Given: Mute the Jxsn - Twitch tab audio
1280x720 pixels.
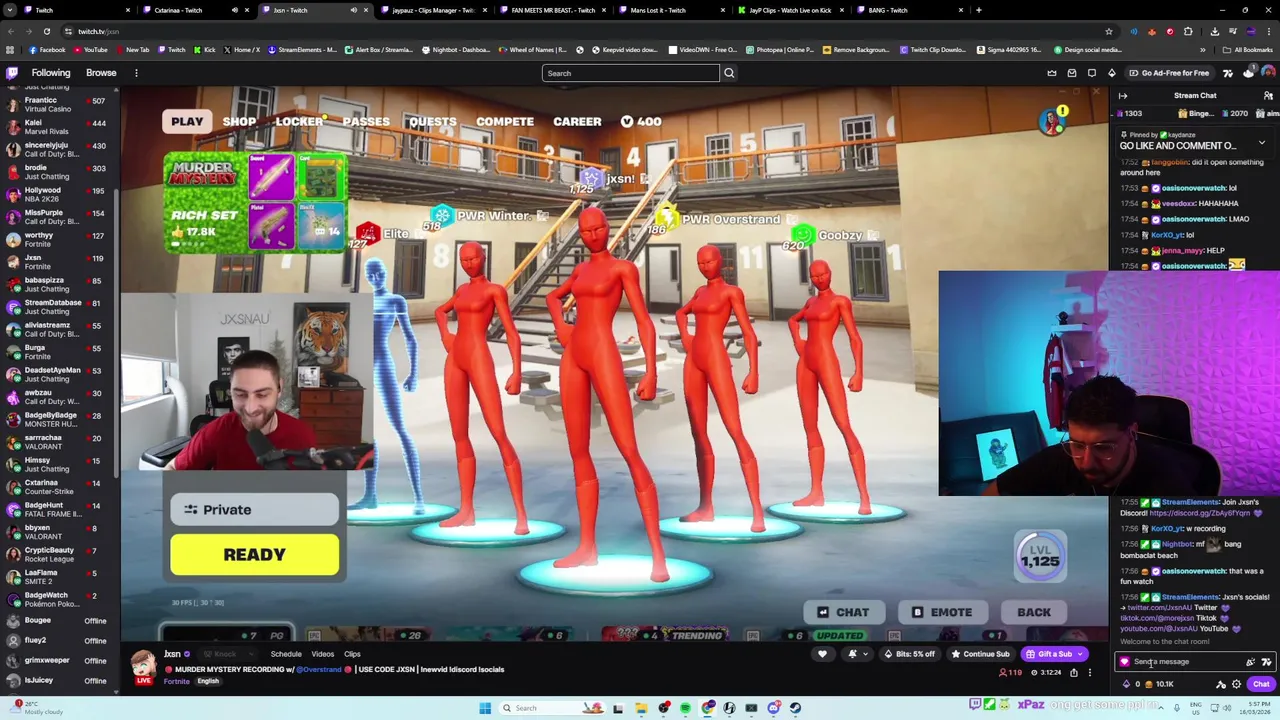Looking at the screenshot, I should pyautogui.click(x=353, y=10).
